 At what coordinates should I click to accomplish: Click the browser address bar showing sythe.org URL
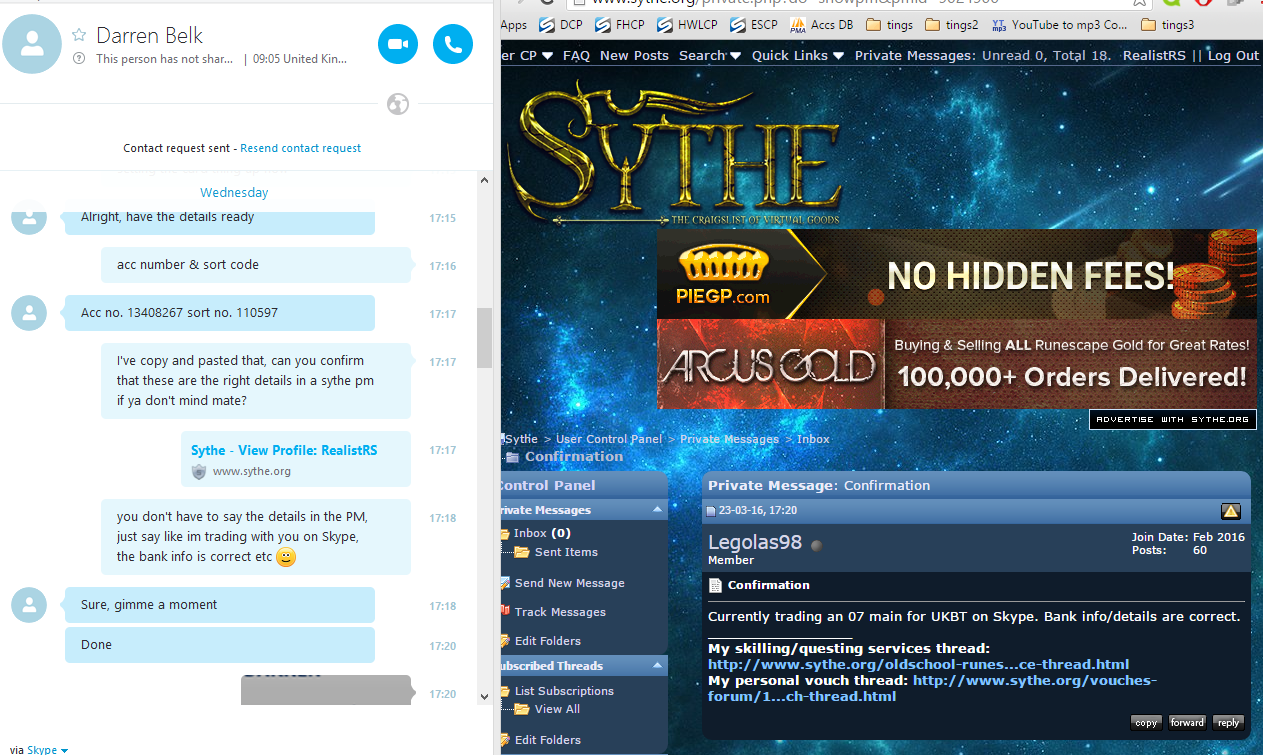(859, 3)
